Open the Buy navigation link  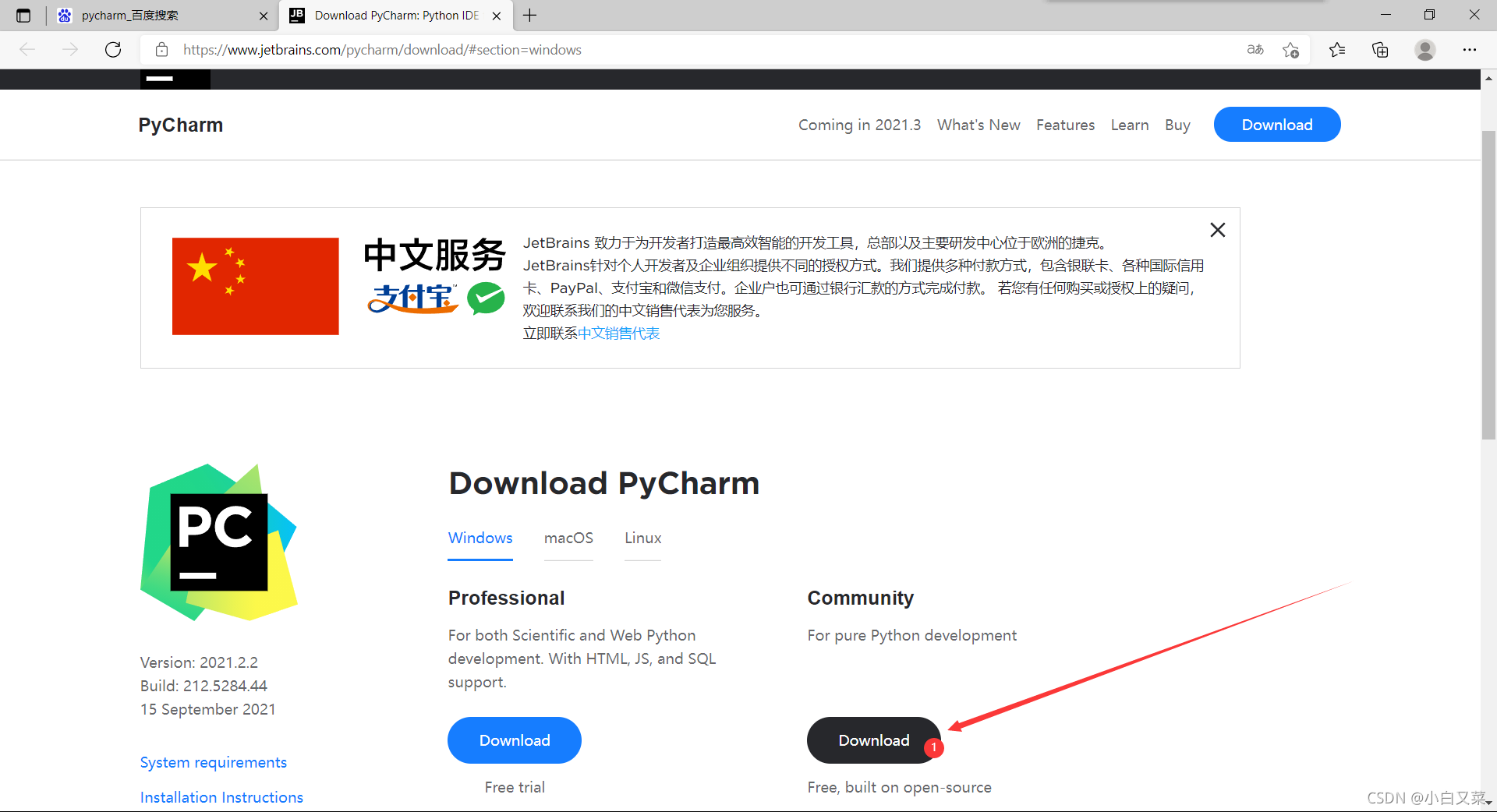(1177, 125)
